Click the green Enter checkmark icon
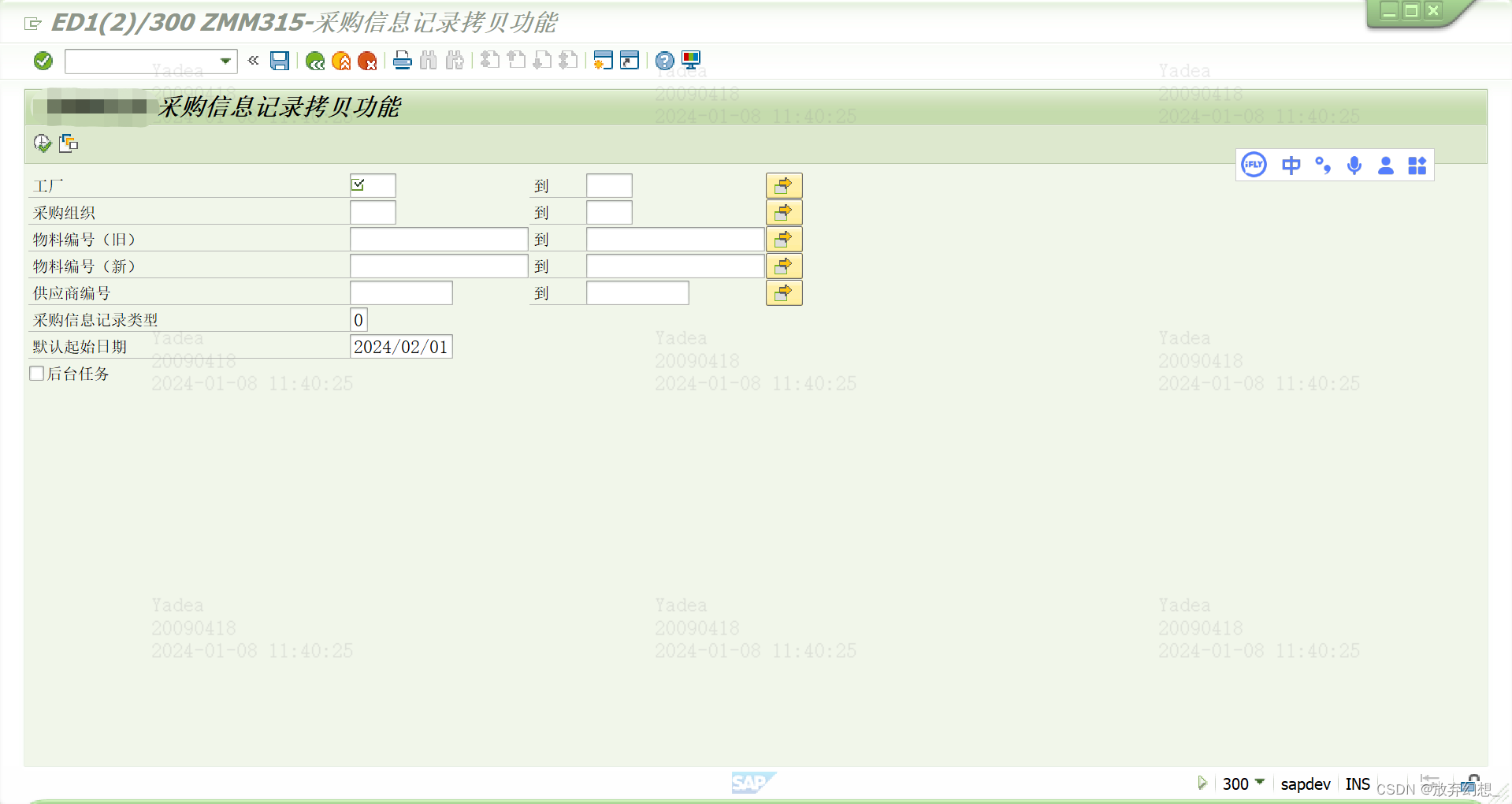The height and width of the screenshot is (804, 1512). [x=43, y=61]
